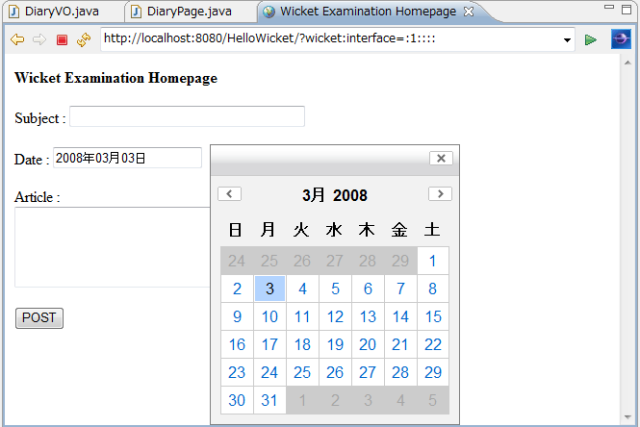Click the page scrollbar up arrow

coord(628,62)
